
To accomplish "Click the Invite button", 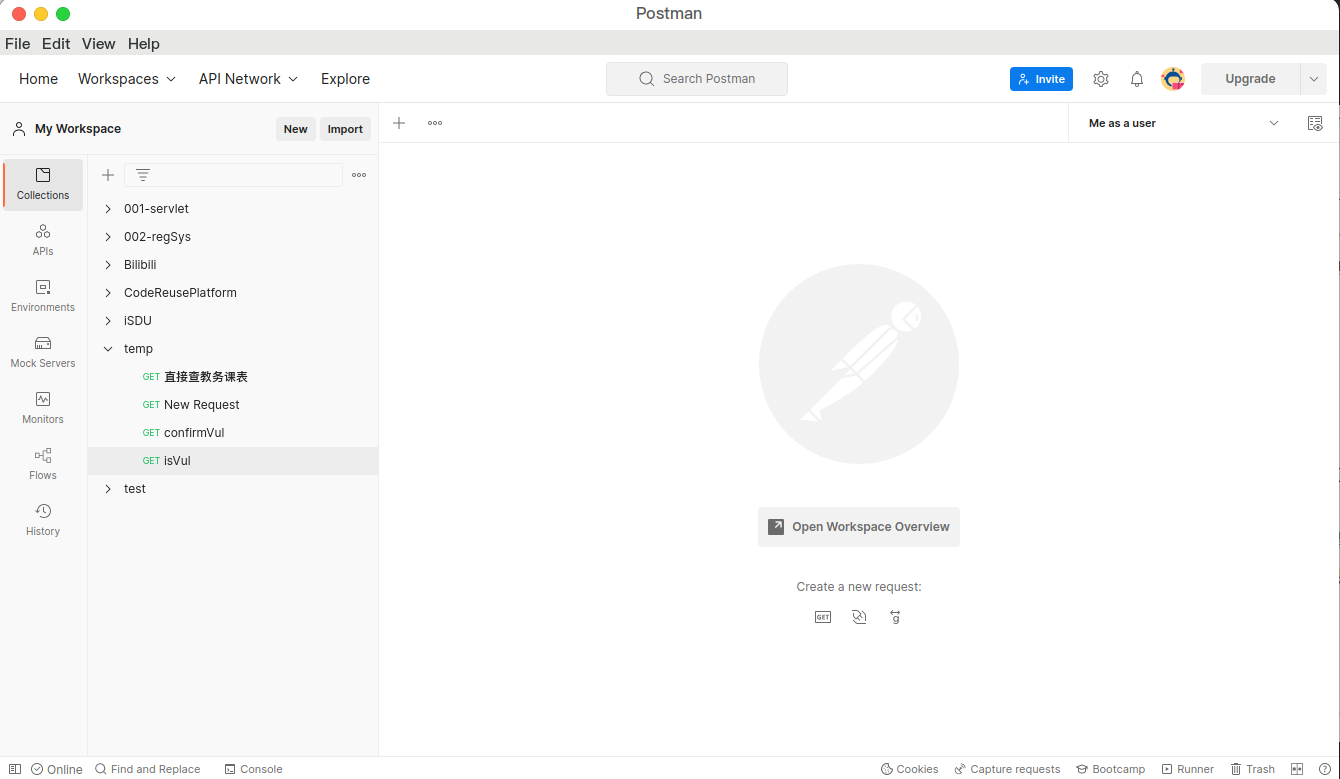I will [x=1041, y=79].
